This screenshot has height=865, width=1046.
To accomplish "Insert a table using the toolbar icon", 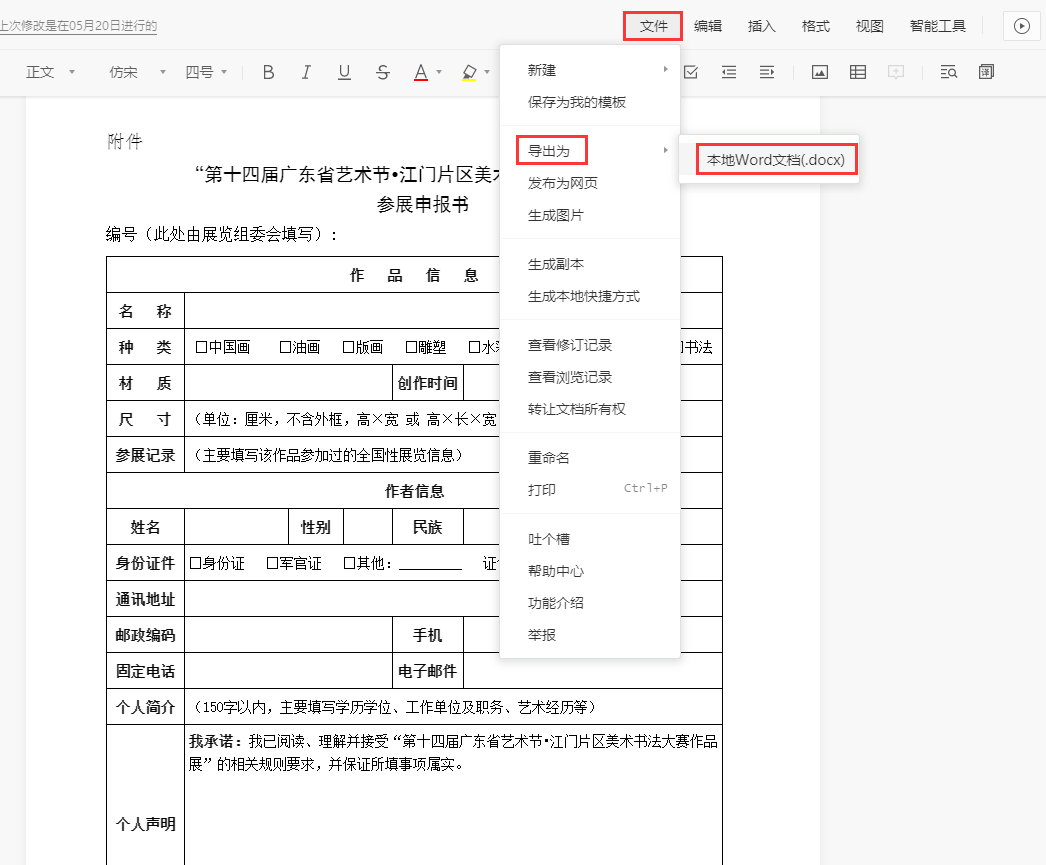I will tap(858, 72).
